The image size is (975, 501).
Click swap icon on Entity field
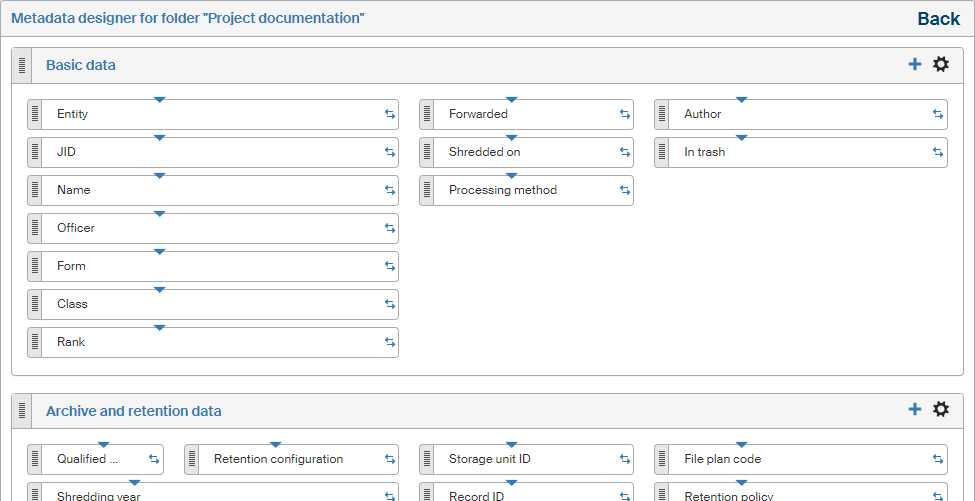(x=390, y=115)
